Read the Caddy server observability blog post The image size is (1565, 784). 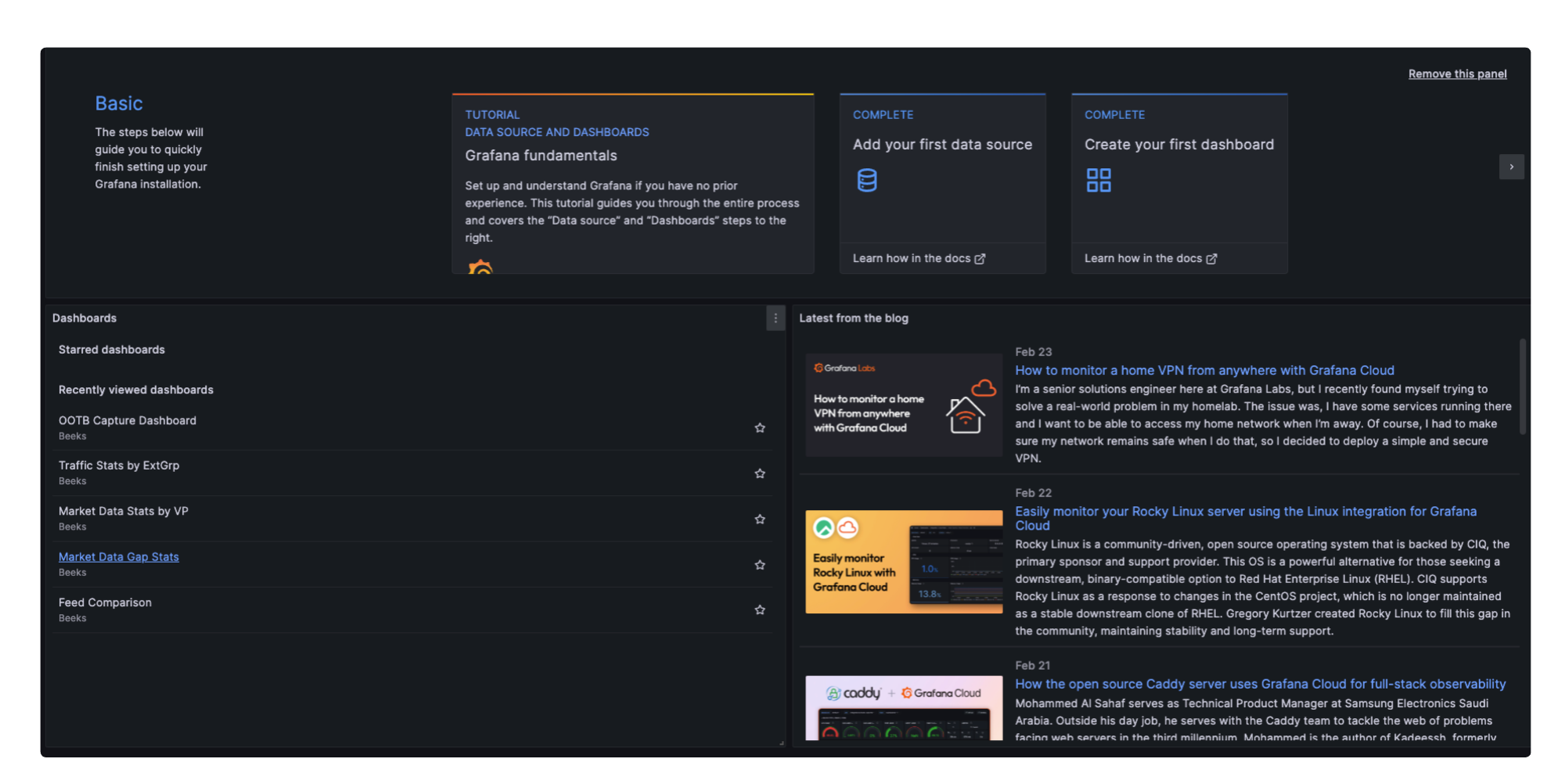point(1260,684)
